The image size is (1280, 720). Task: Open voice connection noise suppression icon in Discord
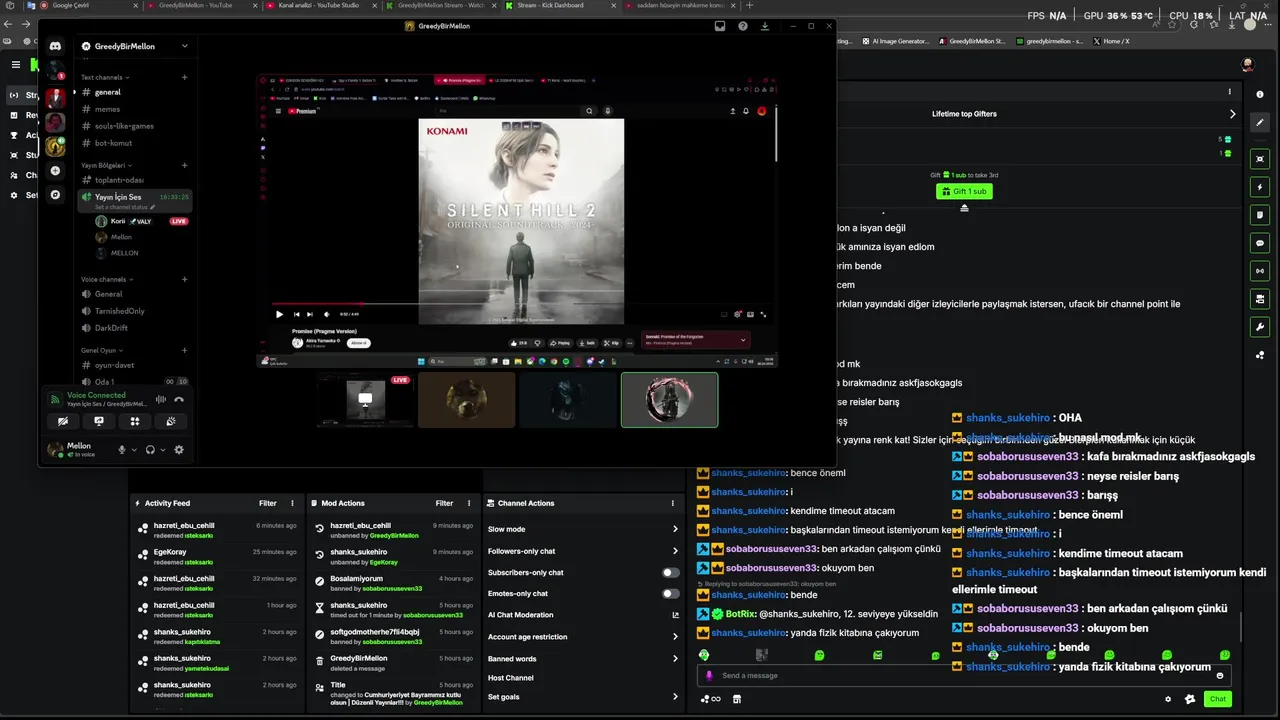(161, 399)
